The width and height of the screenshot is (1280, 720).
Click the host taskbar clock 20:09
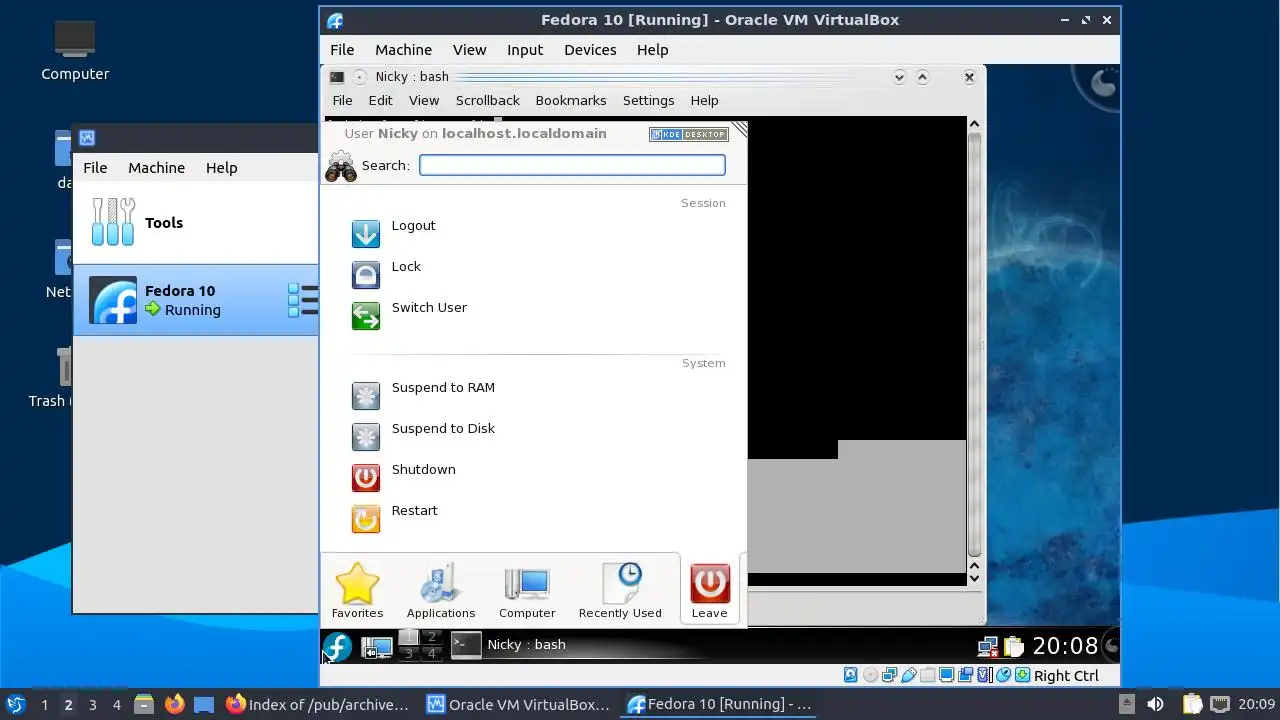pyautogui.click(x=1256, y=704)
